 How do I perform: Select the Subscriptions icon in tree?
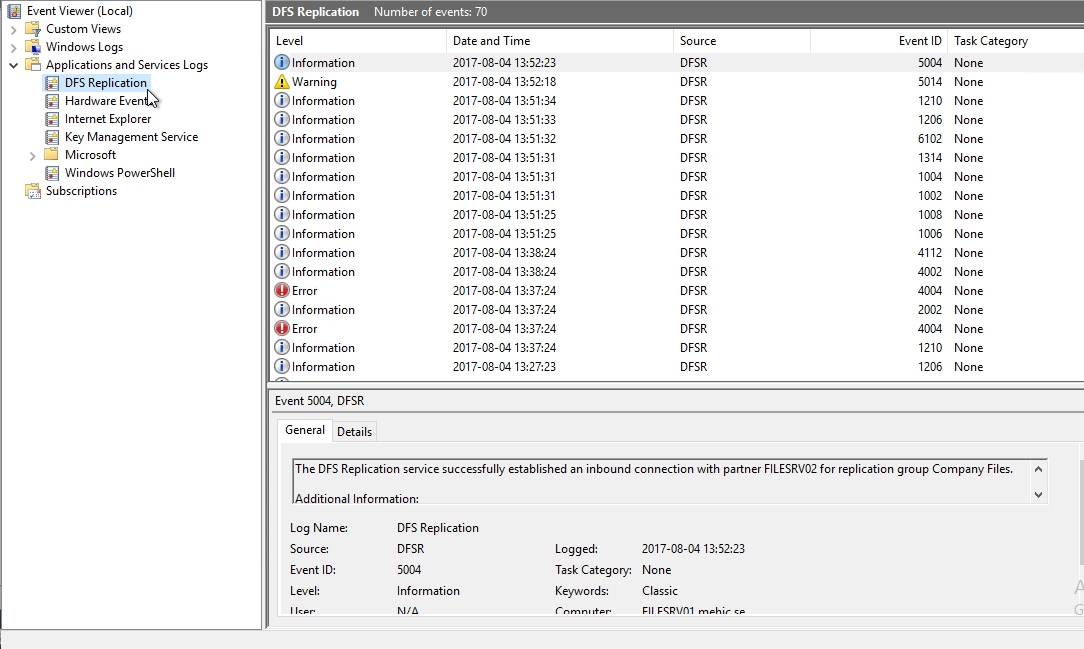pyautogui.click(x=33, y=191)
